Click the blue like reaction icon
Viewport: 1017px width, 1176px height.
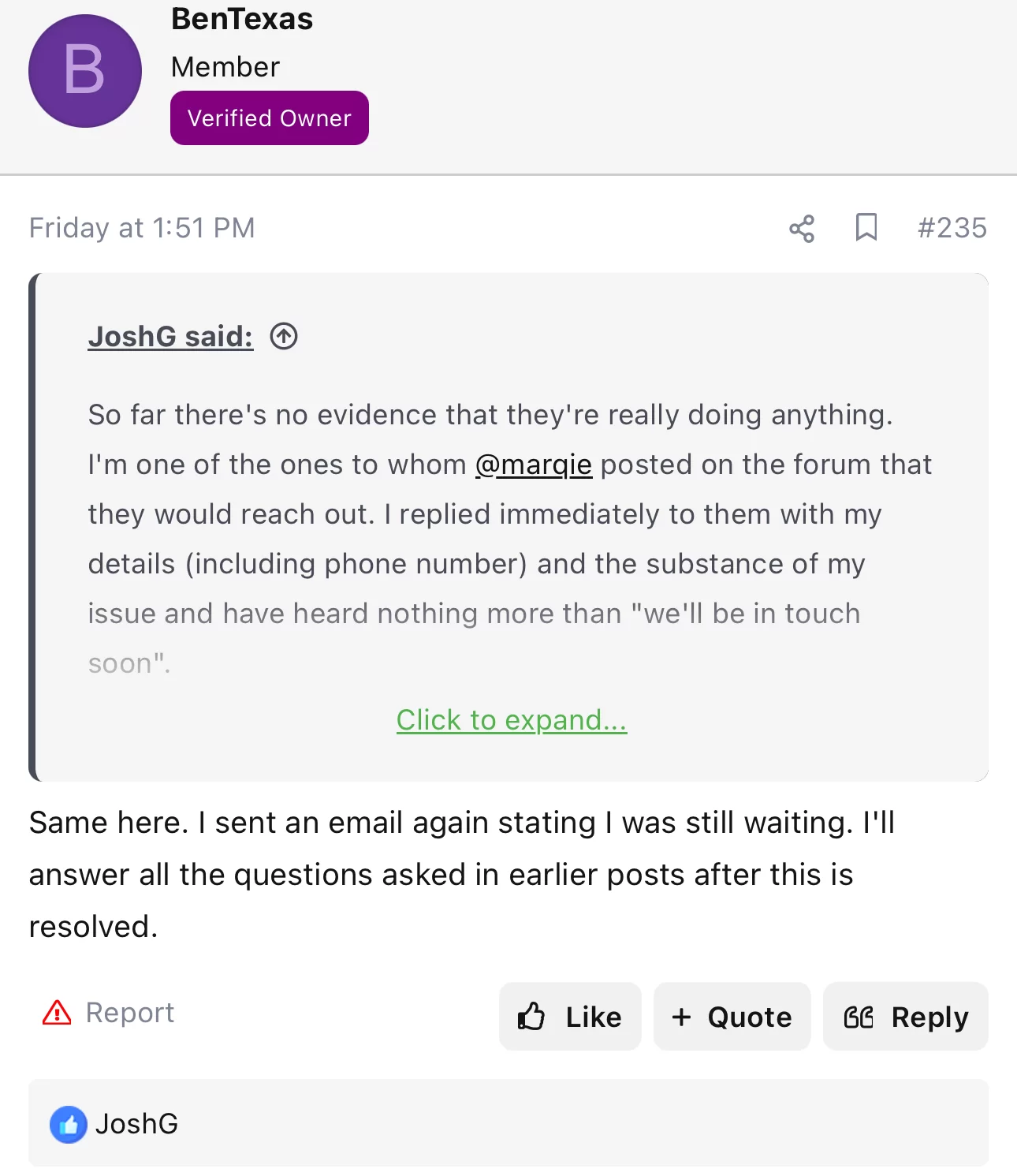click(69, 1124)
